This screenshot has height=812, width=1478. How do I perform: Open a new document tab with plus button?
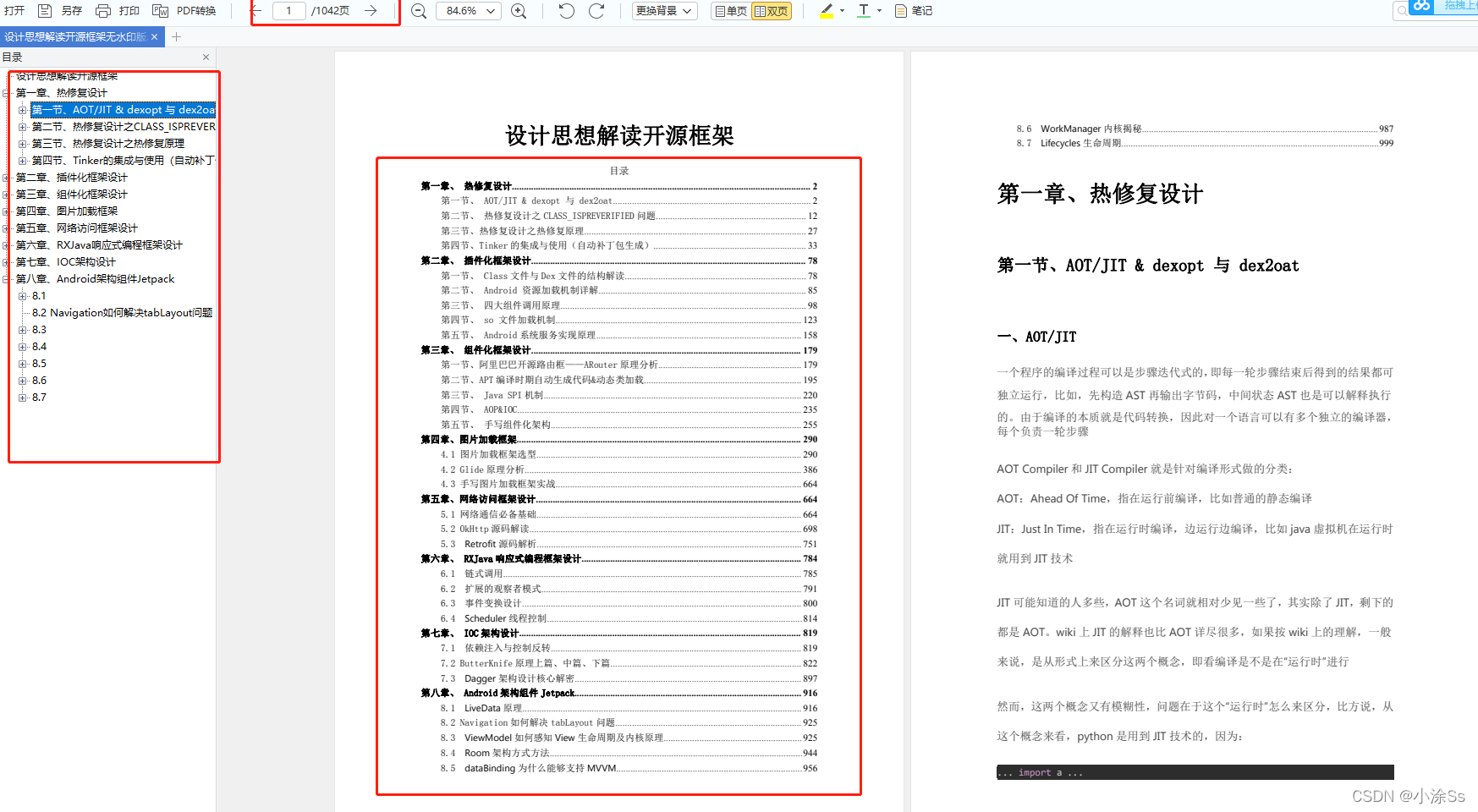point(176,37)
